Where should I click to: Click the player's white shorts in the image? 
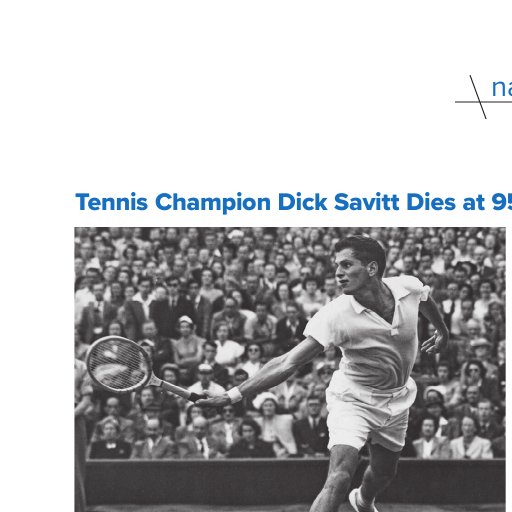(x=370, y=415)
